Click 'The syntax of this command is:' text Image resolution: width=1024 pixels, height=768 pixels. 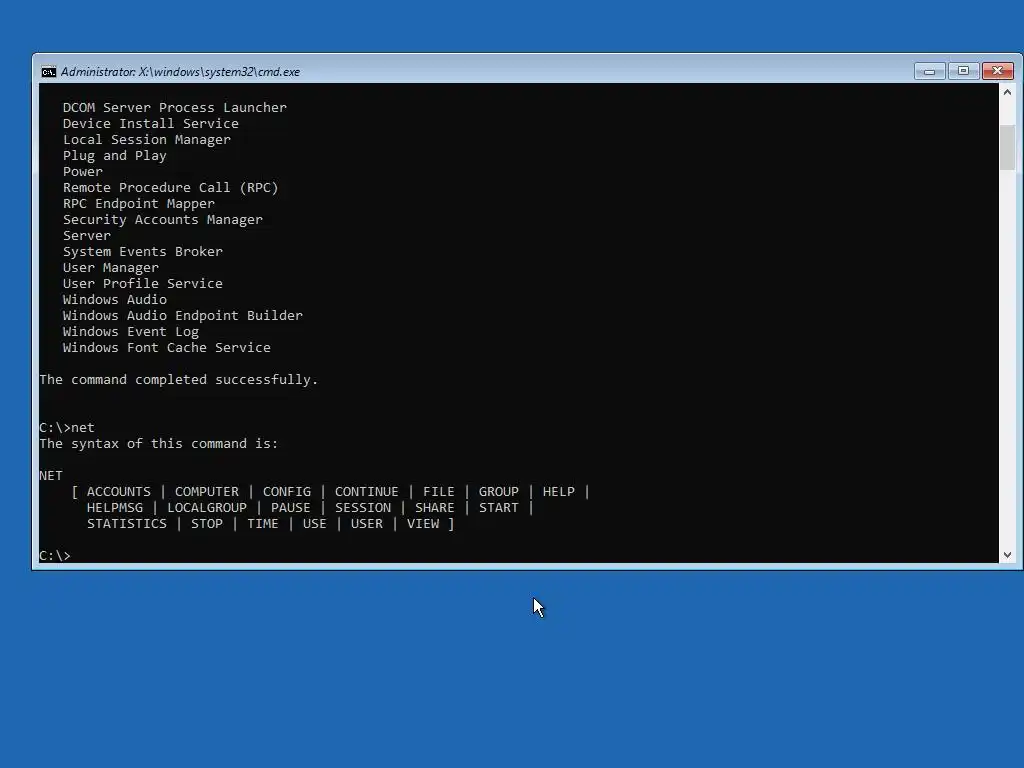(x=159, y=443)
